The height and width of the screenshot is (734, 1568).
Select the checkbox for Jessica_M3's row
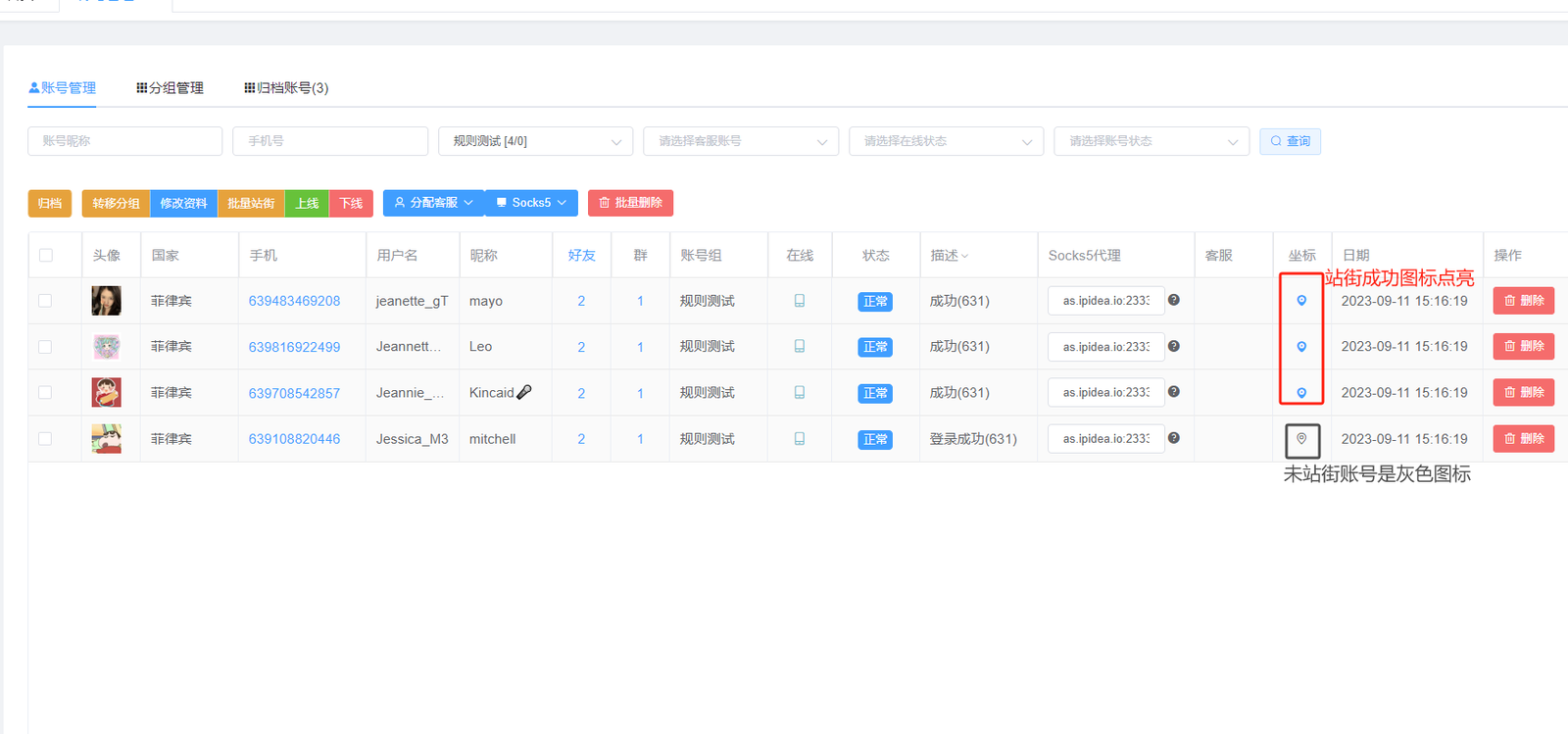45,439
